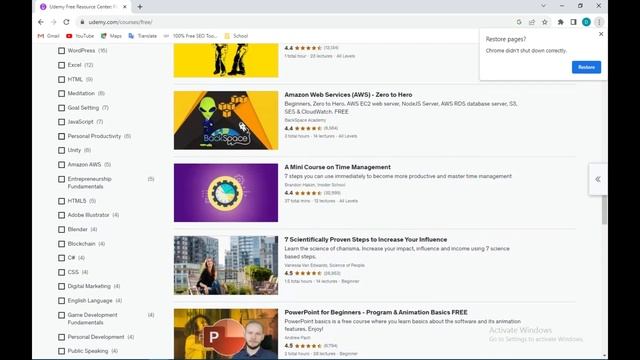This screenshot has width=640, height=360.
Task: Expand the side panel double-chevron
Action: pos(598,179)
